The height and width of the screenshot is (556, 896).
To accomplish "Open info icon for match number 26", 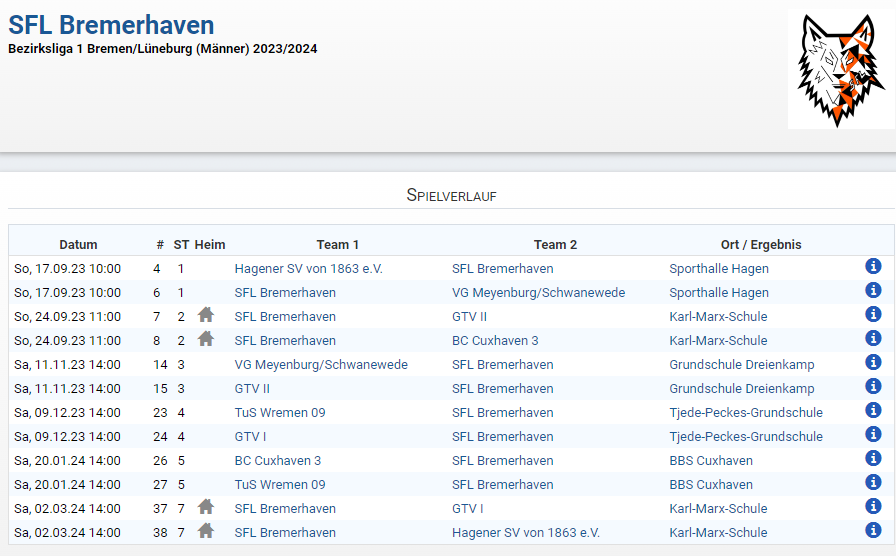I will 873,458.
